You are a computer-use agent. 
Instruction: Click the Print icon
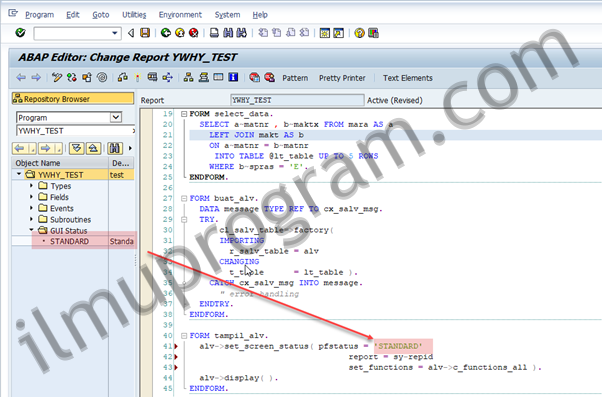click(214, 33)
